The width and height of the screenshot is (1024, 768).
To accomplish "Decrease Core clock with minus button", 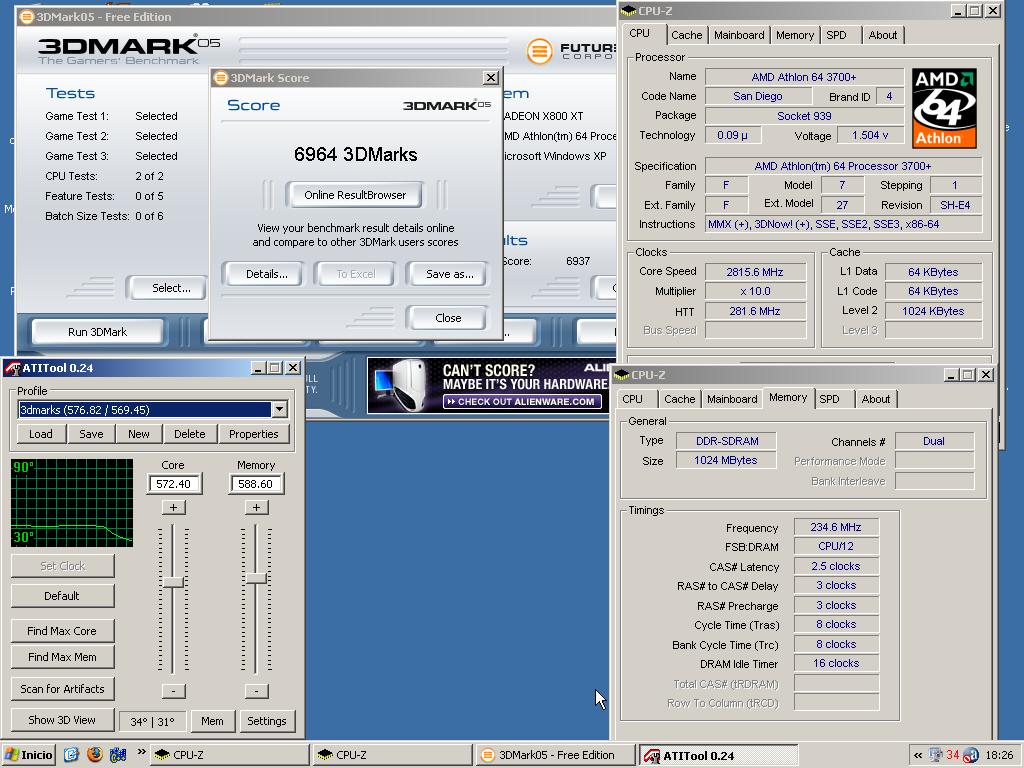I will coord(173,691).
